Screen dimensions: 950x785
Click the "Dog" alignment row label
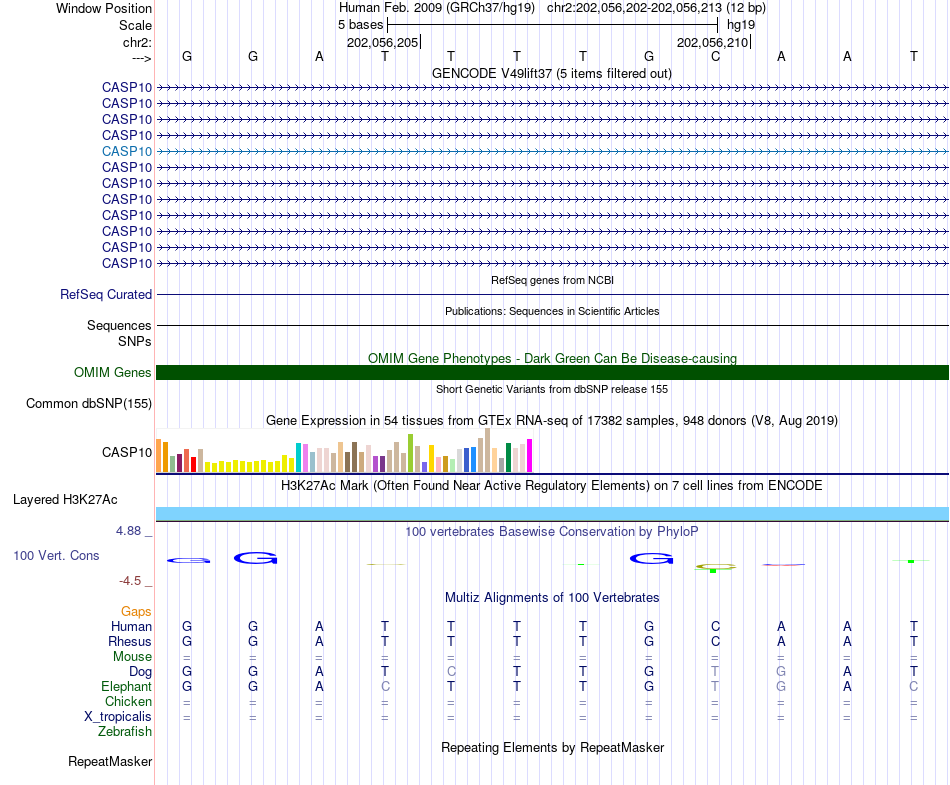(141, 672)
